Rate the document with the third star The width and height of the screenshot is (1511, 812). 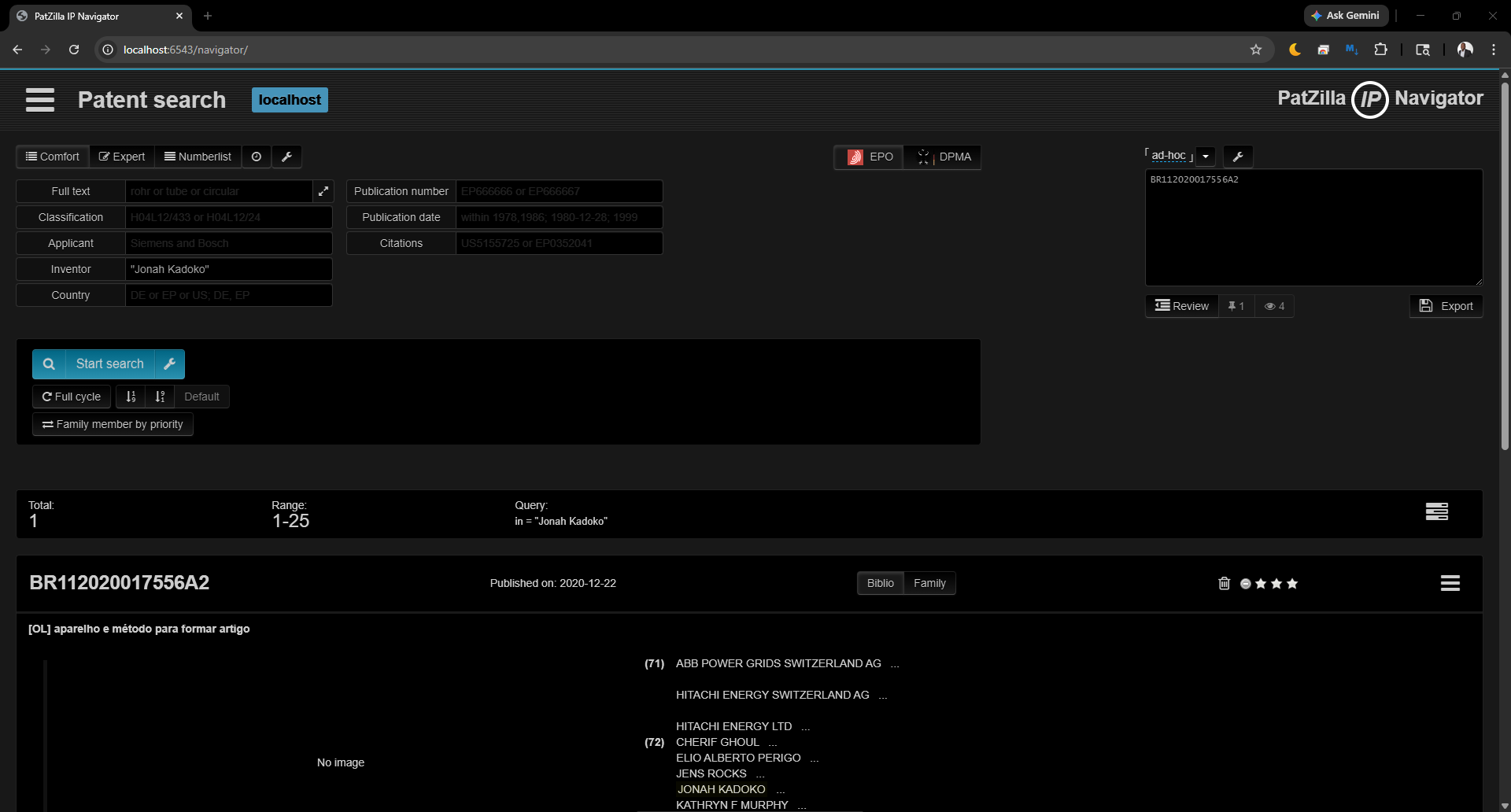point(1292,584)
